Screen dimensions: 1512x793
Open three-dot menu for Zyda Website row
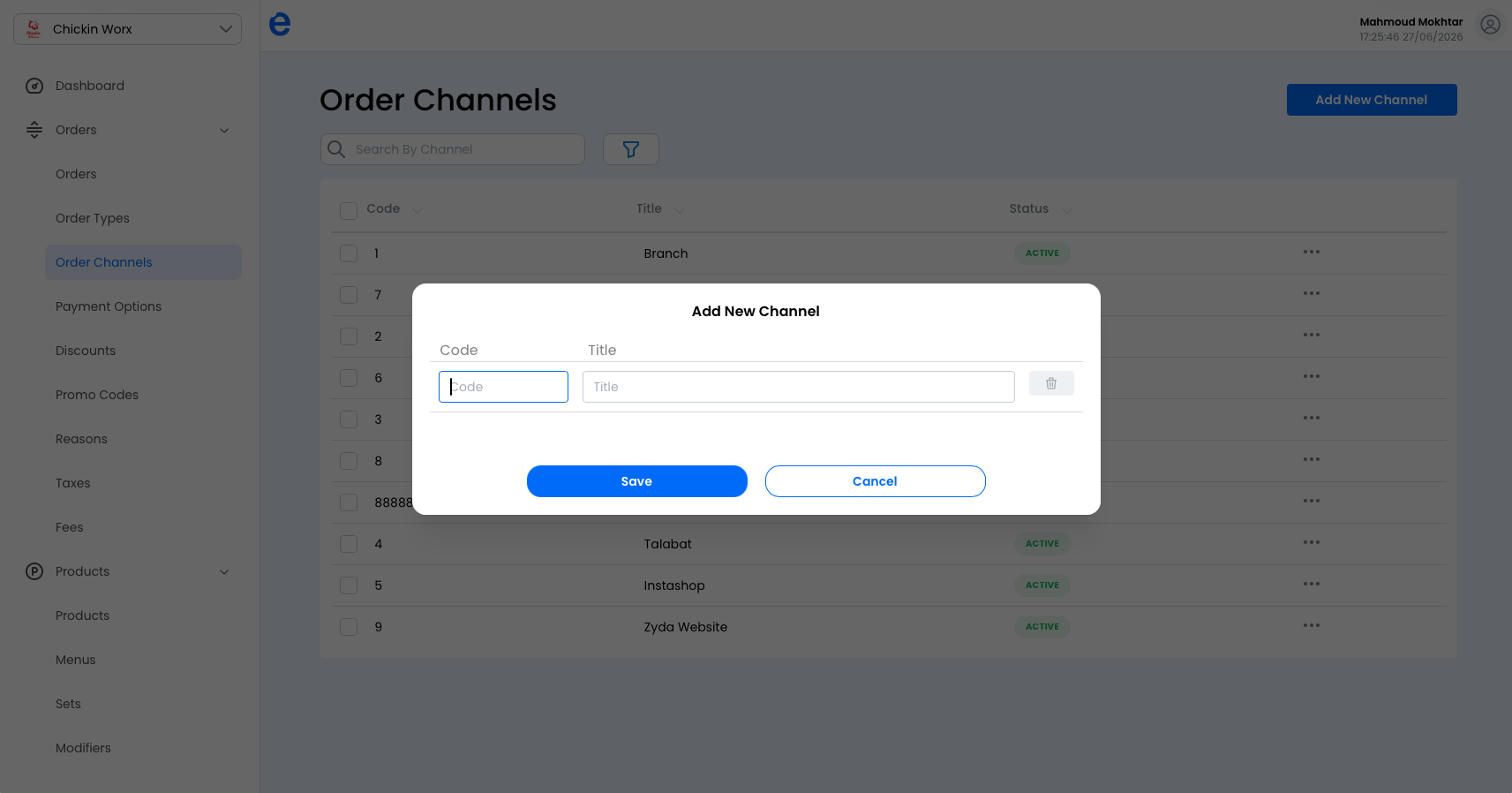click(1312, 626)
